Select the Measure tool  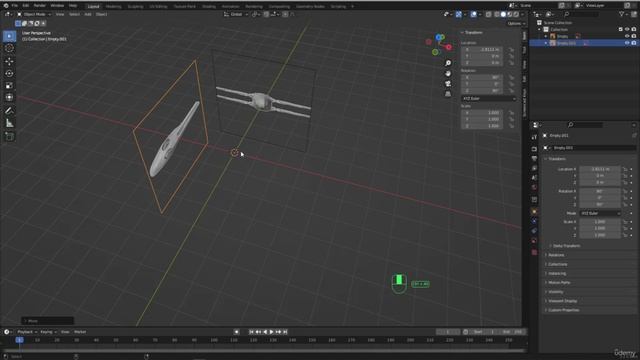pyautogui.click(x=9, y=123)
